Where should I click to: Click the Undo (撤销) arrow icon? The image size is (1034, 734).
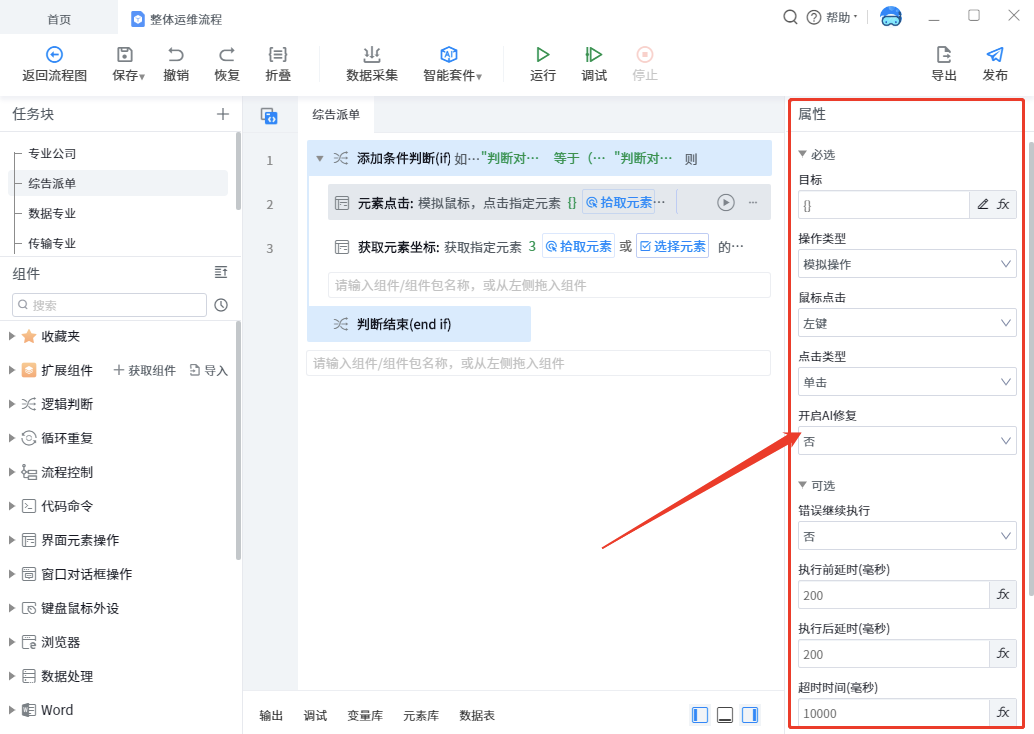176,55
